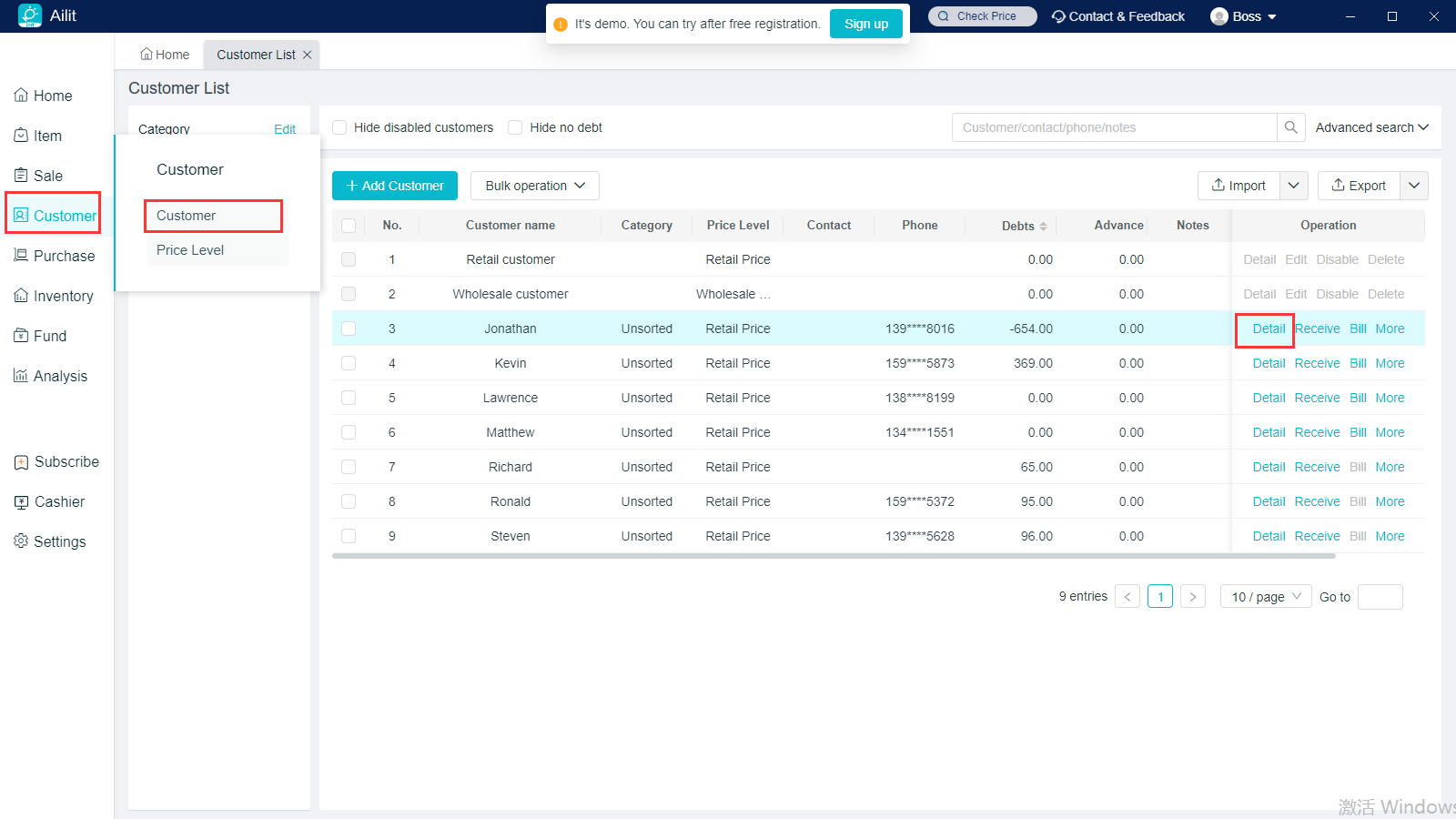This screenshot has height=819, width=1456.
Task: Close the Customer List tab
Action: click(308, 55)
